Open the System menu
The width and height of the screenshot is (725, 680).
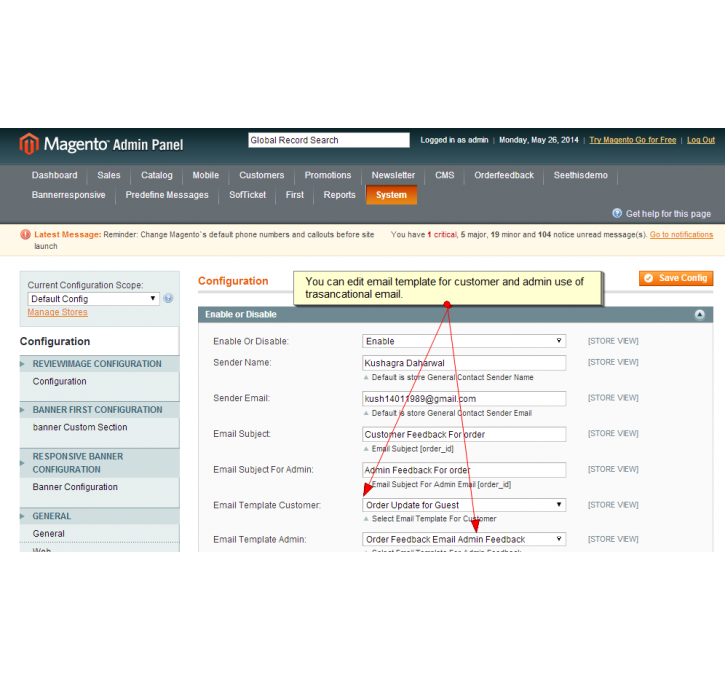[391, 195]
